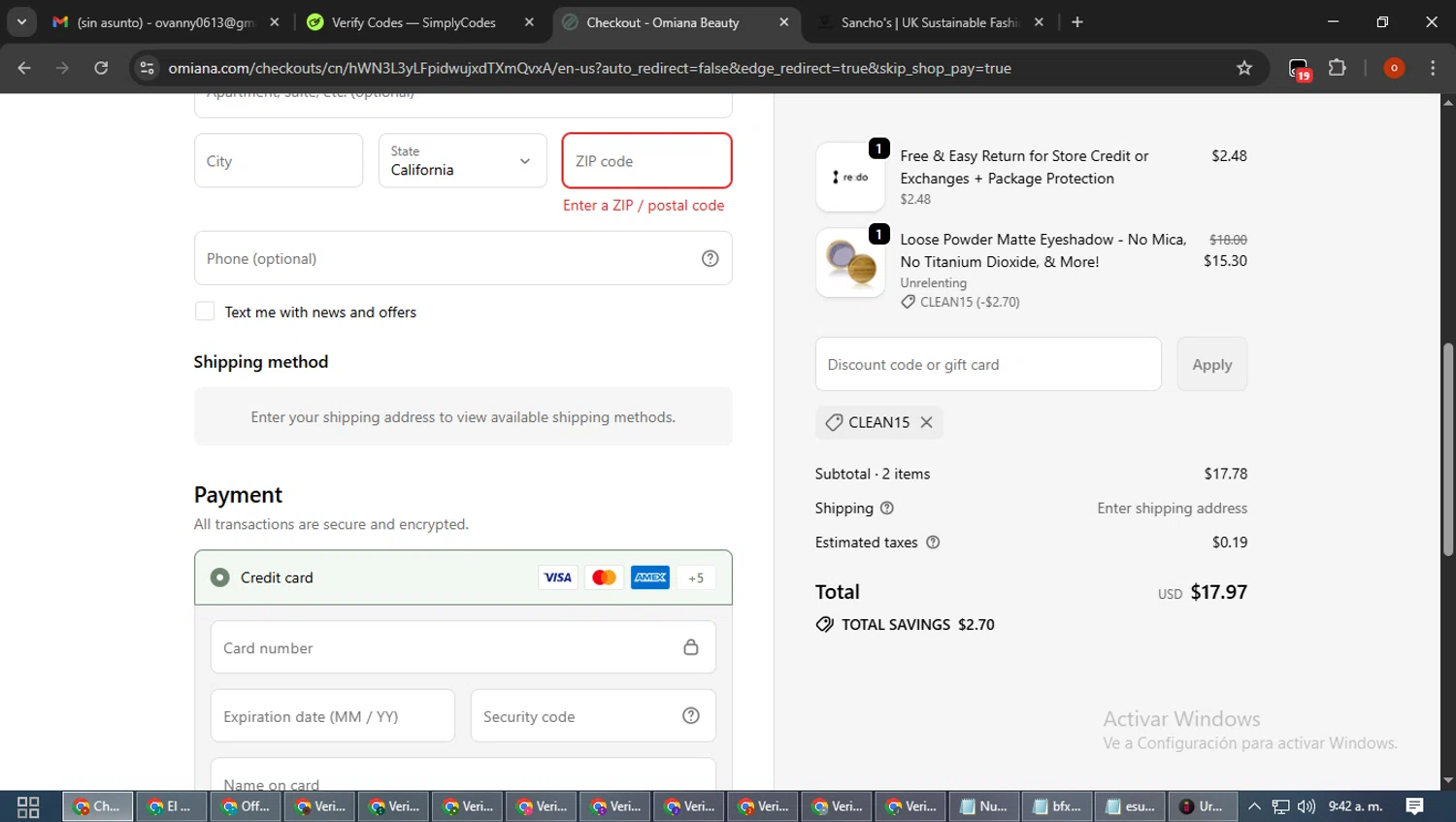Check Text me with news and offers

click(205, 311)
